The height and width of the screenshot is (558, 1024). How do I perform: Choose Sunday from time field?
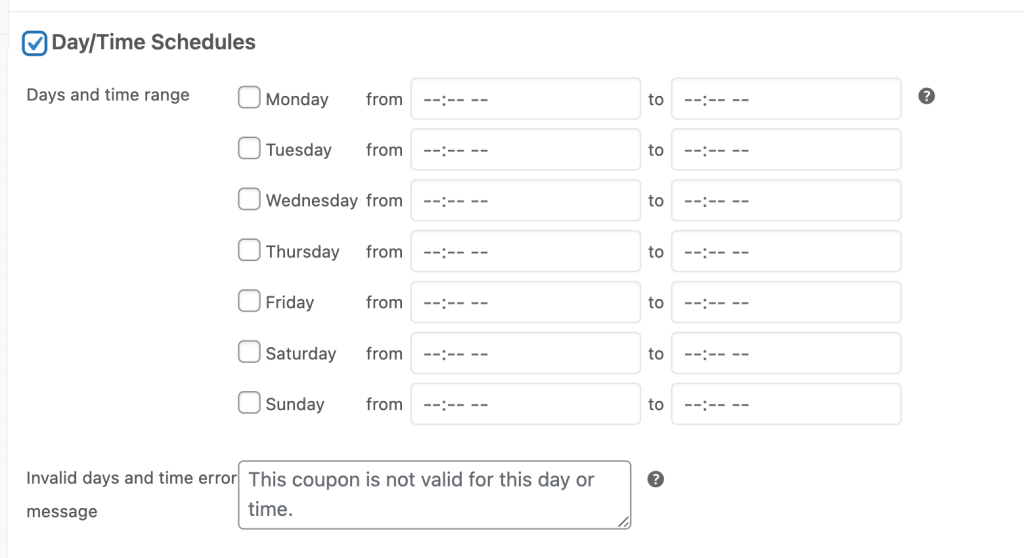coord(526,404)
